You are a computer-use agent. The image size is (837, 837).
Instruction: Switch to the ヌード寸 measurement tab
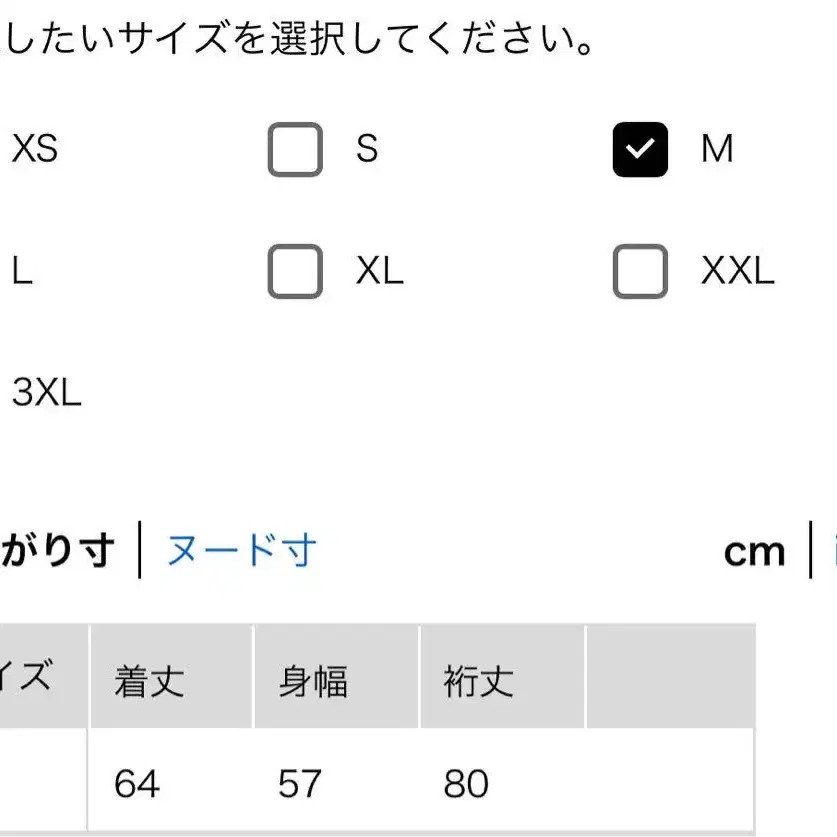tap(240, 549)
